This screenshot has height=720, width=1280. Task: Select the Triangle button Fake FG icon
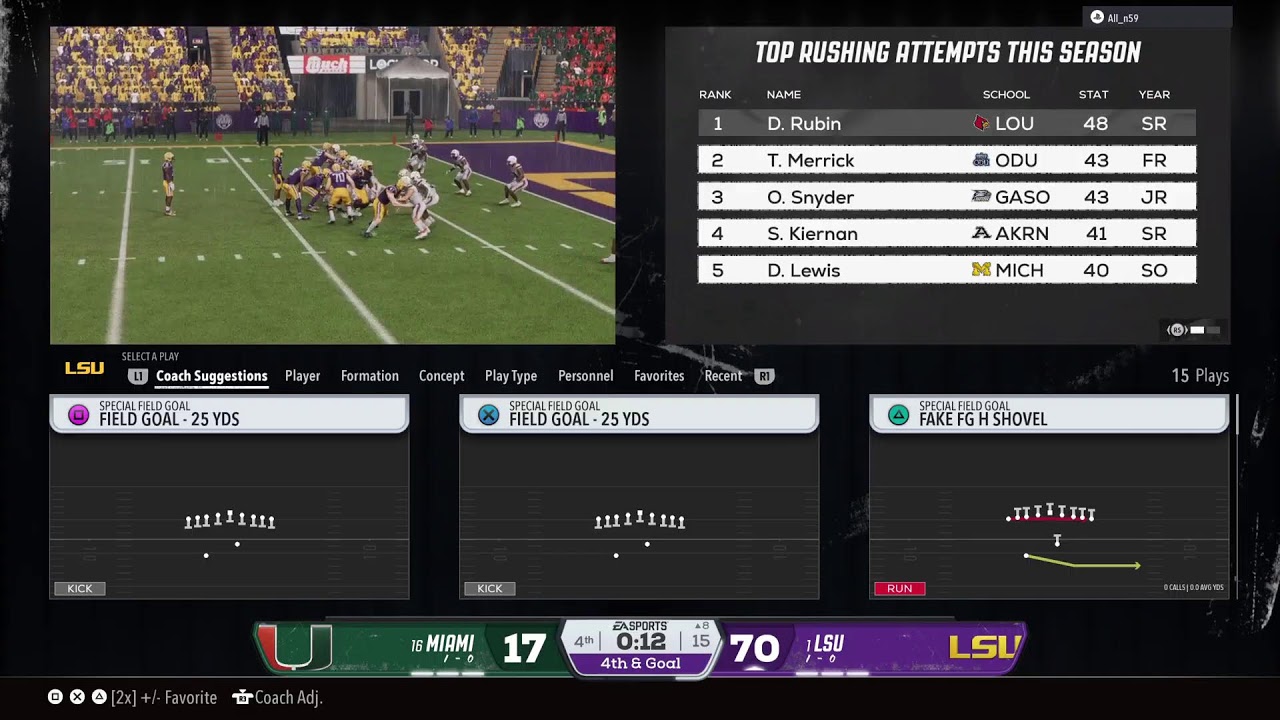pos(898,415)
